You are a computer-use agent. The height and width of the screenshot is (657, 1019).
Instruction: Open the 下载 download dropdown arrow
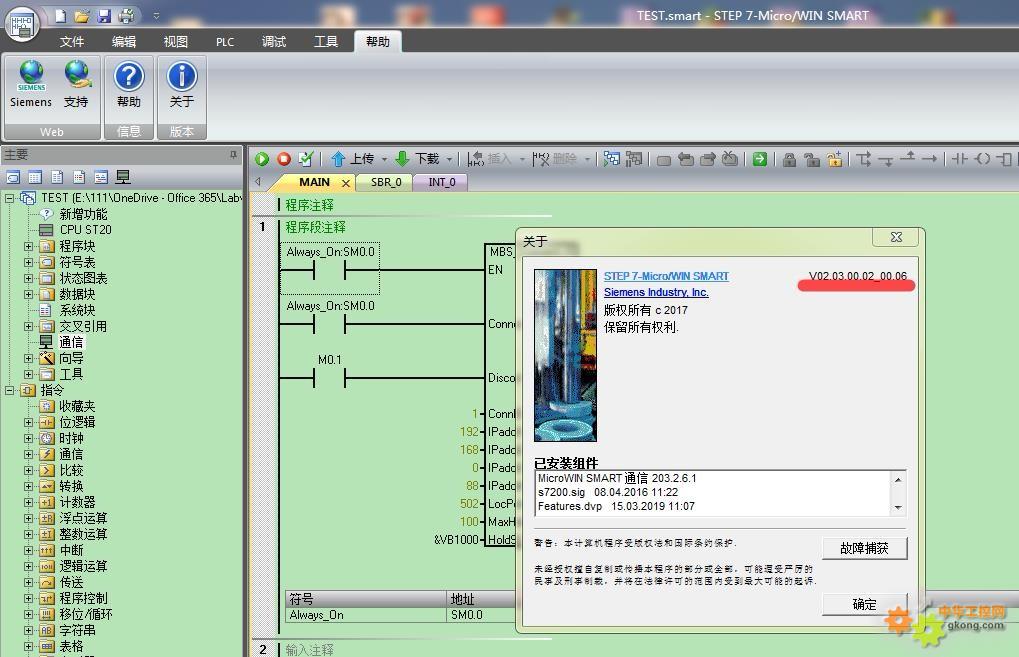(x=449, y=160)
